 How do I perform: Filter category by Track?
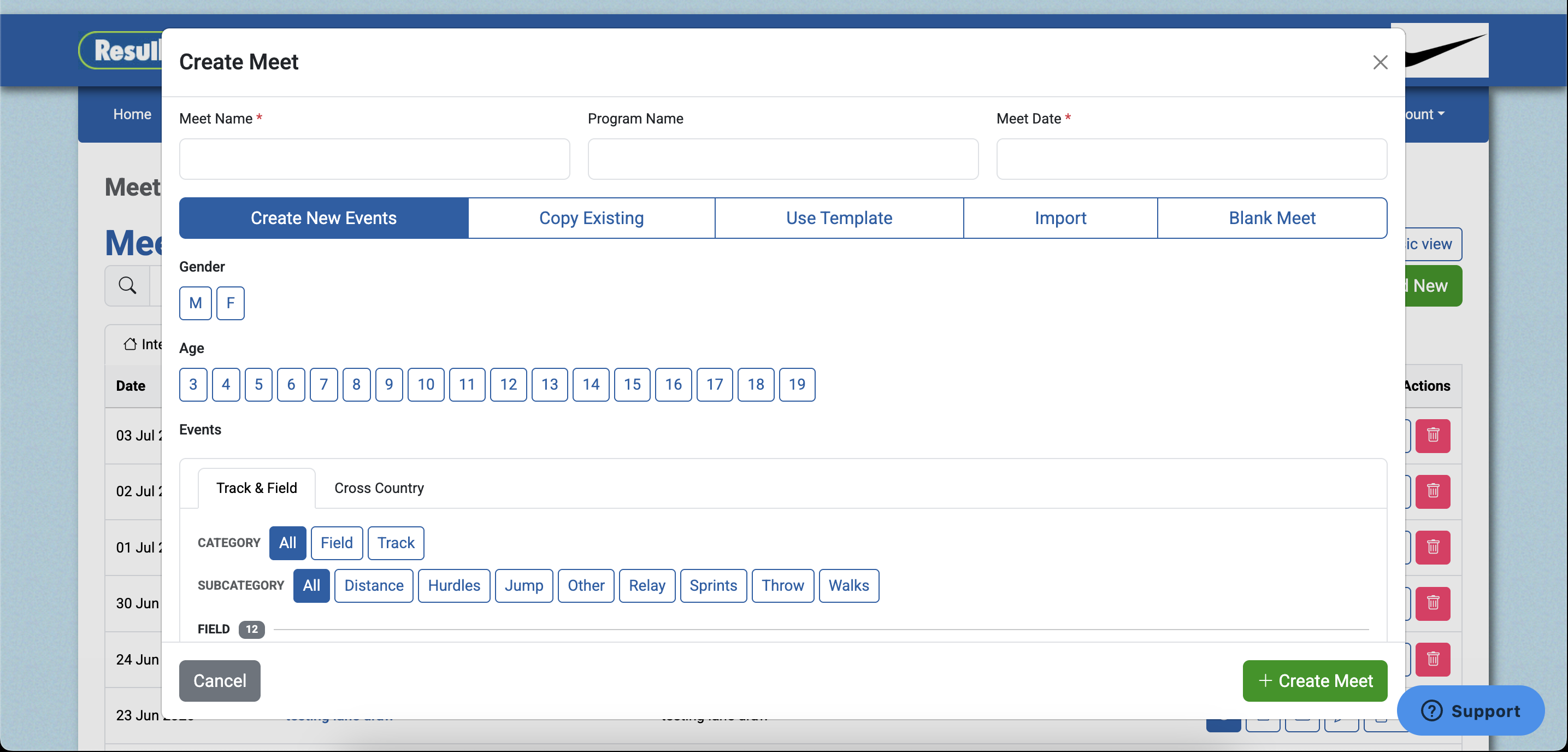click(396, 543)
